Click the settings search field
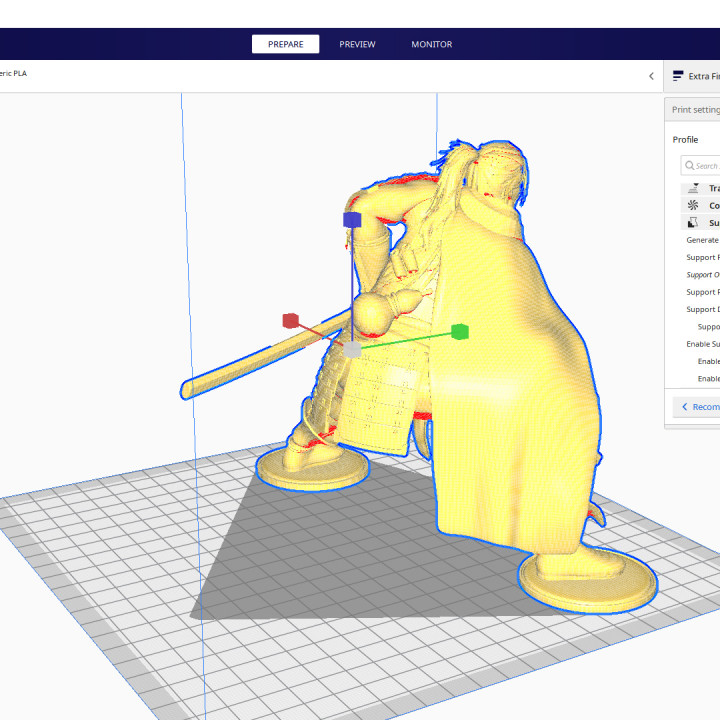 click(x=702, y=166)
